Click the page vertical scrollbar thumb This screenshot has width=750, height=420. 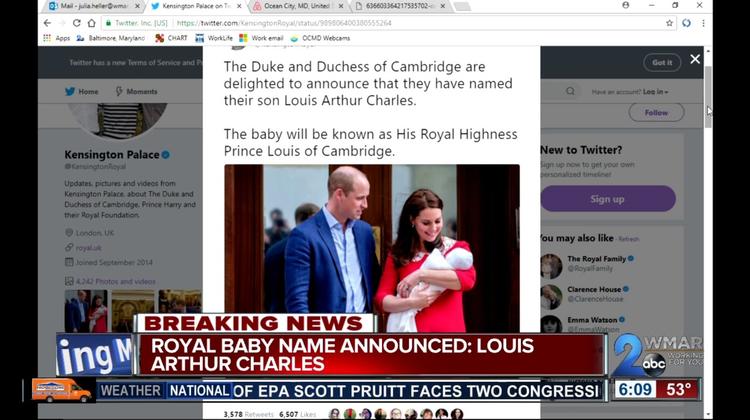(708, 96)
